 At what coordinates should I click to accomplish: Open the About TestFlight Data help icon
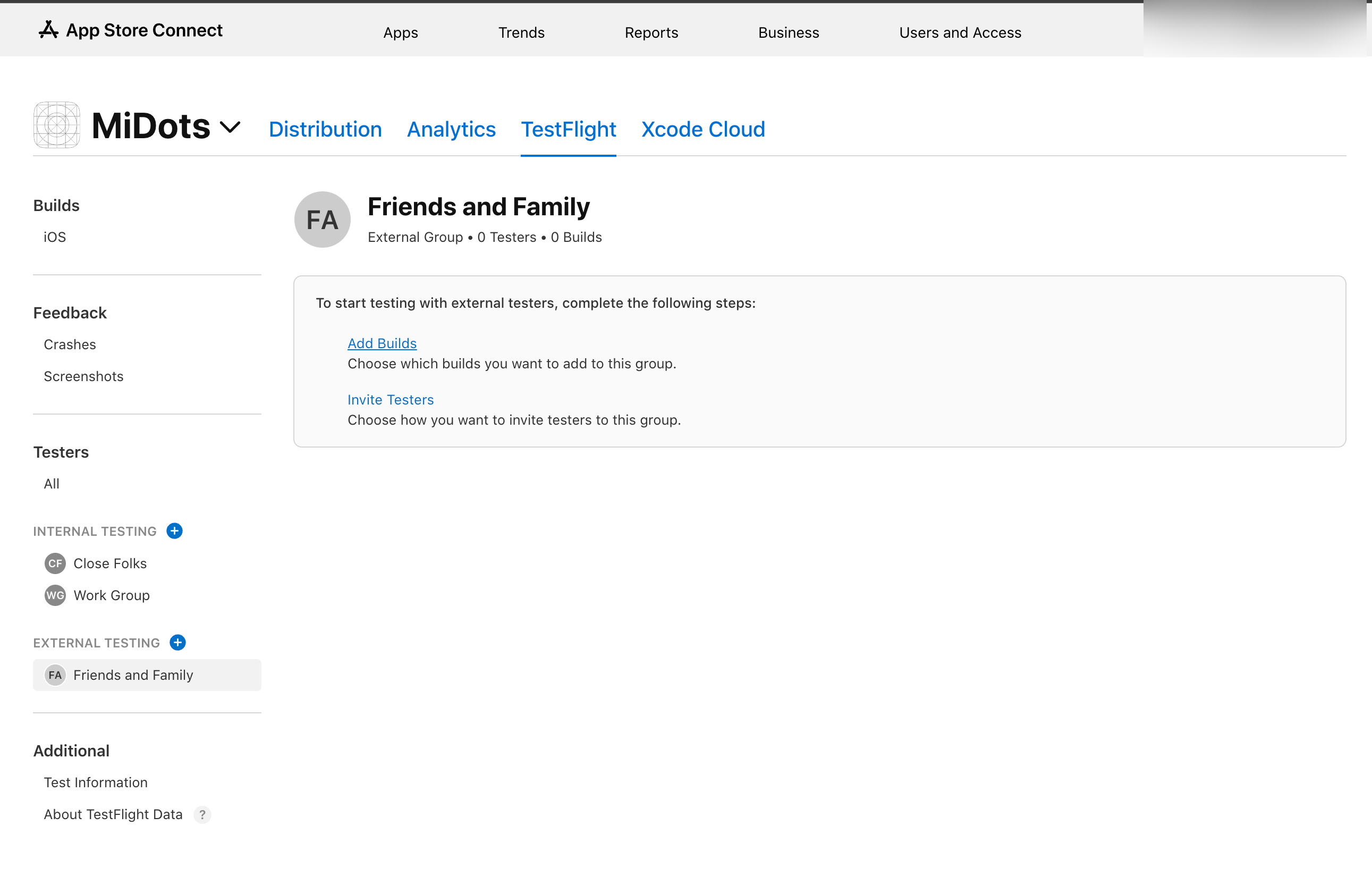(202, 814)
